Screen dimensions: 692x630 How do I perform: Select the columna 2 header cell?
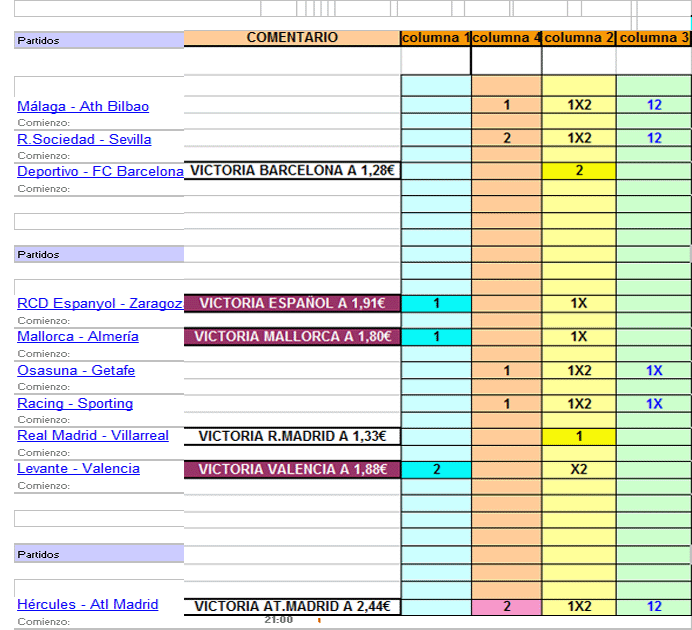(579, 38)
